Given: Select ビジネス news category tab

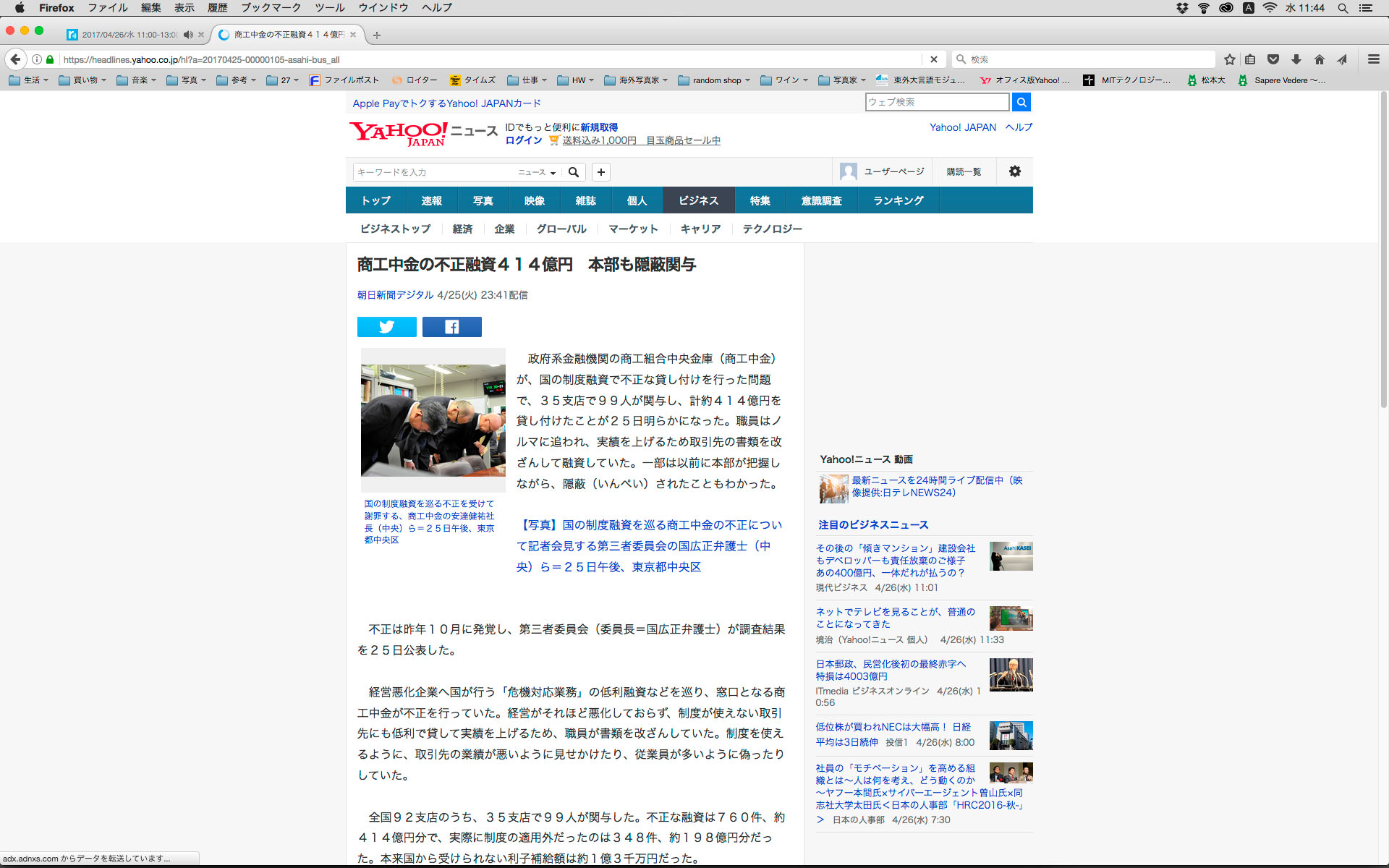Looking at the screenshot, I should tap(698, 200).
